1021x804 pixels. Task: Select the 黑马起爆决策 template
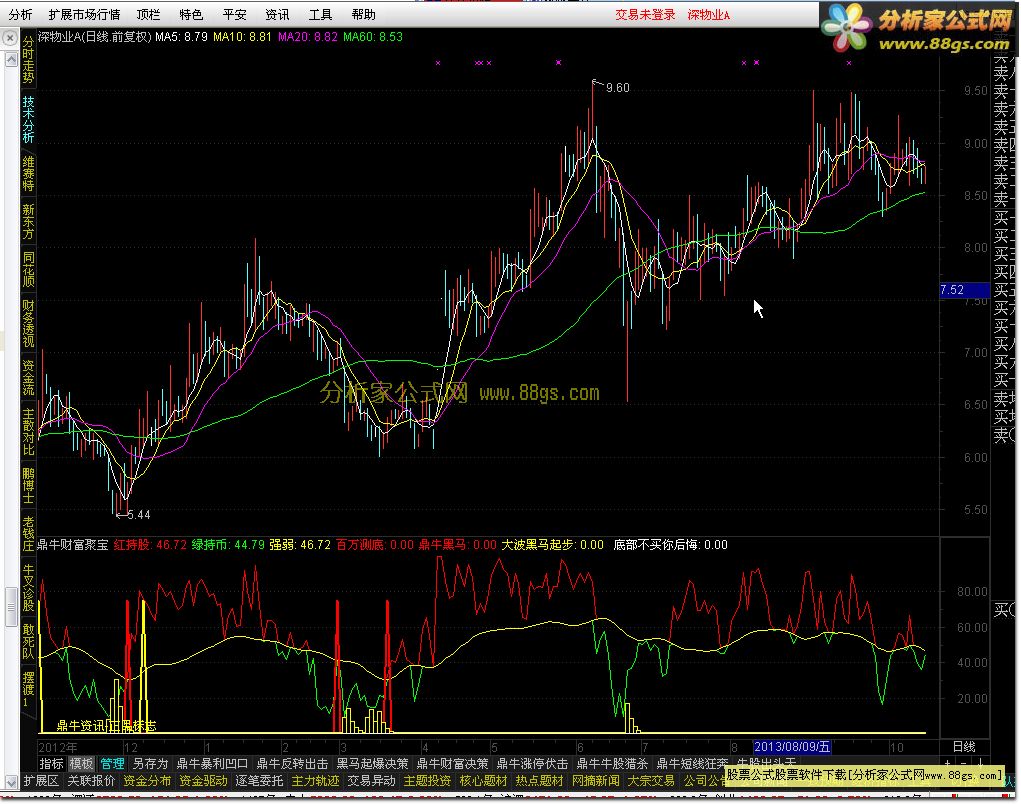[372, 763]
